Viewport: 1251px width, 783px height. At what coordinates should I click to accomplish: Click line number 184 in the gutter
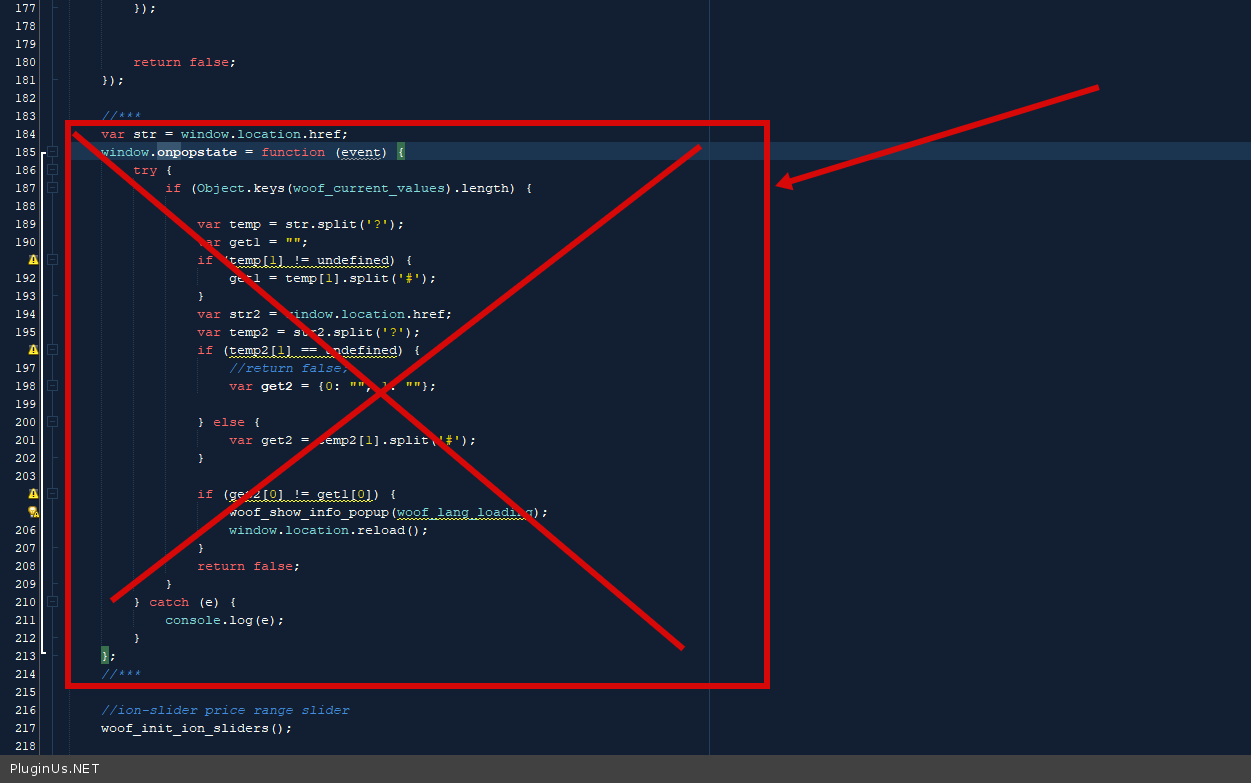[26, 134]
